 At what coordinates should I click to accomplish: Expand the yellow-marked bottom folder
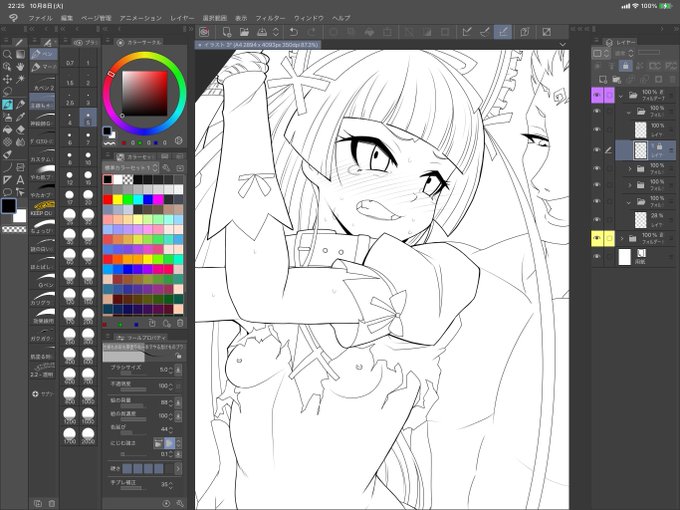pyautogui.click(x=622, y=239)
